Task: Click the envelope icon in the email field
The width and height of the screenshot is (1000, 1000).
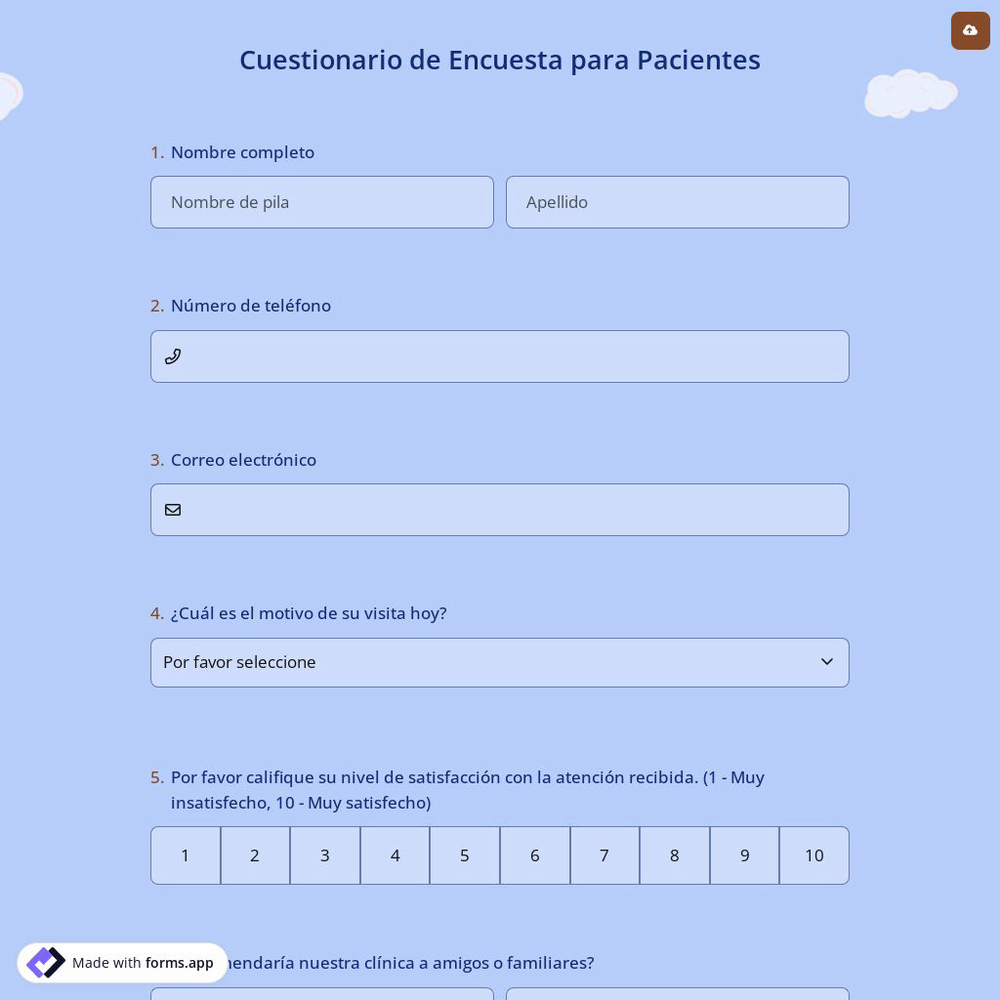Action: tap(173, 509)
